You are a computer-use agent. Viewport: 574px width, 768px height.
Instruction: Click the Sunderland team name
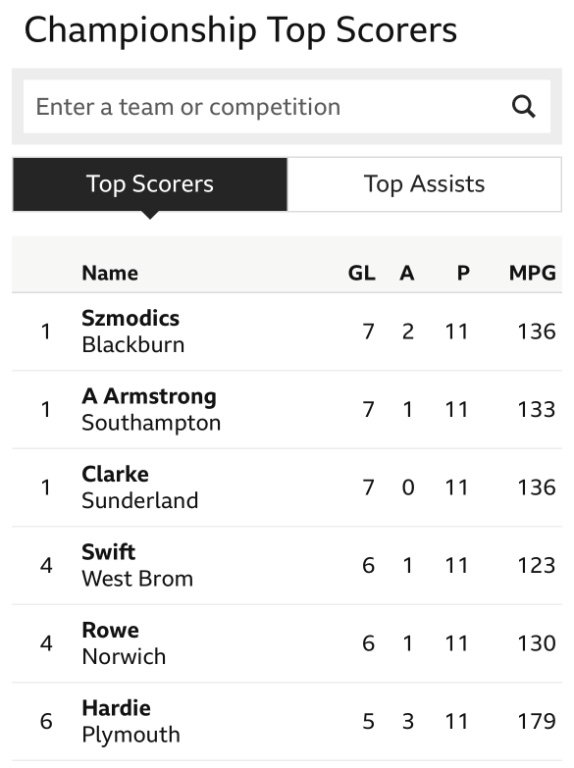140,501
